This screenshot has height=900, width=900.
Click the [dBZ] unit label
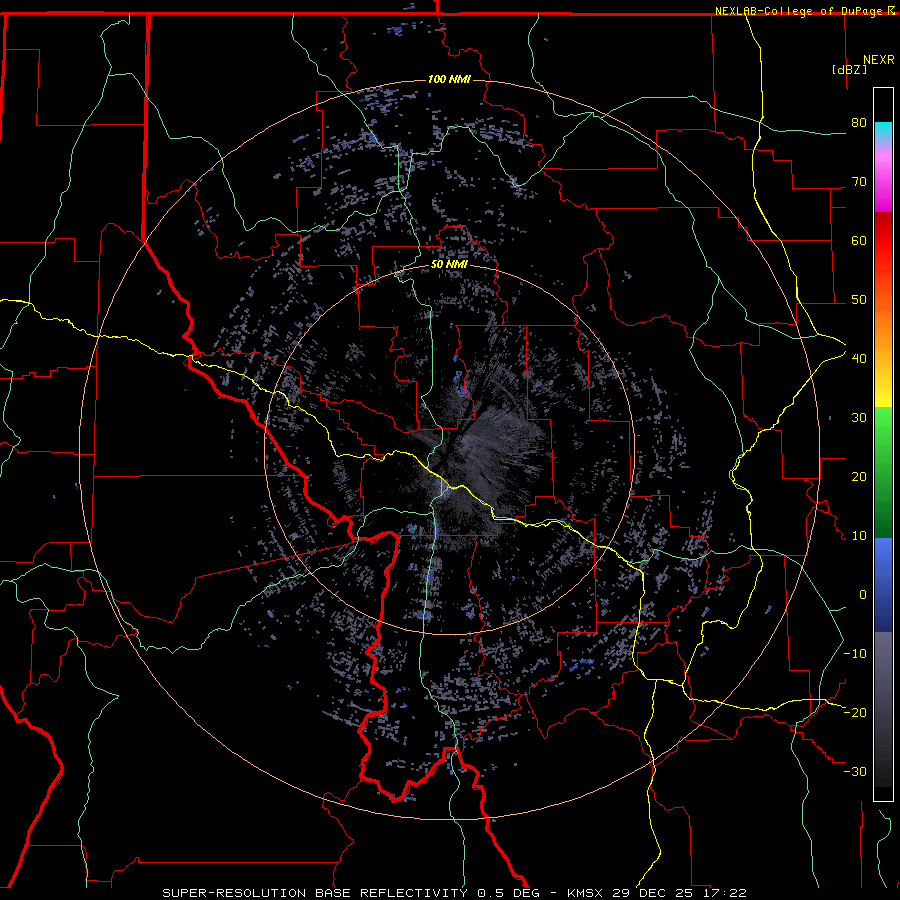(x=849, y=69)
